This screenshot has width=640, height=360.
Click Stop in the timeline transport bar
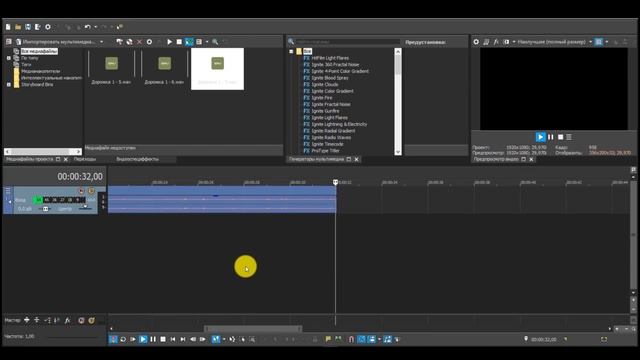tap(163, 339)
